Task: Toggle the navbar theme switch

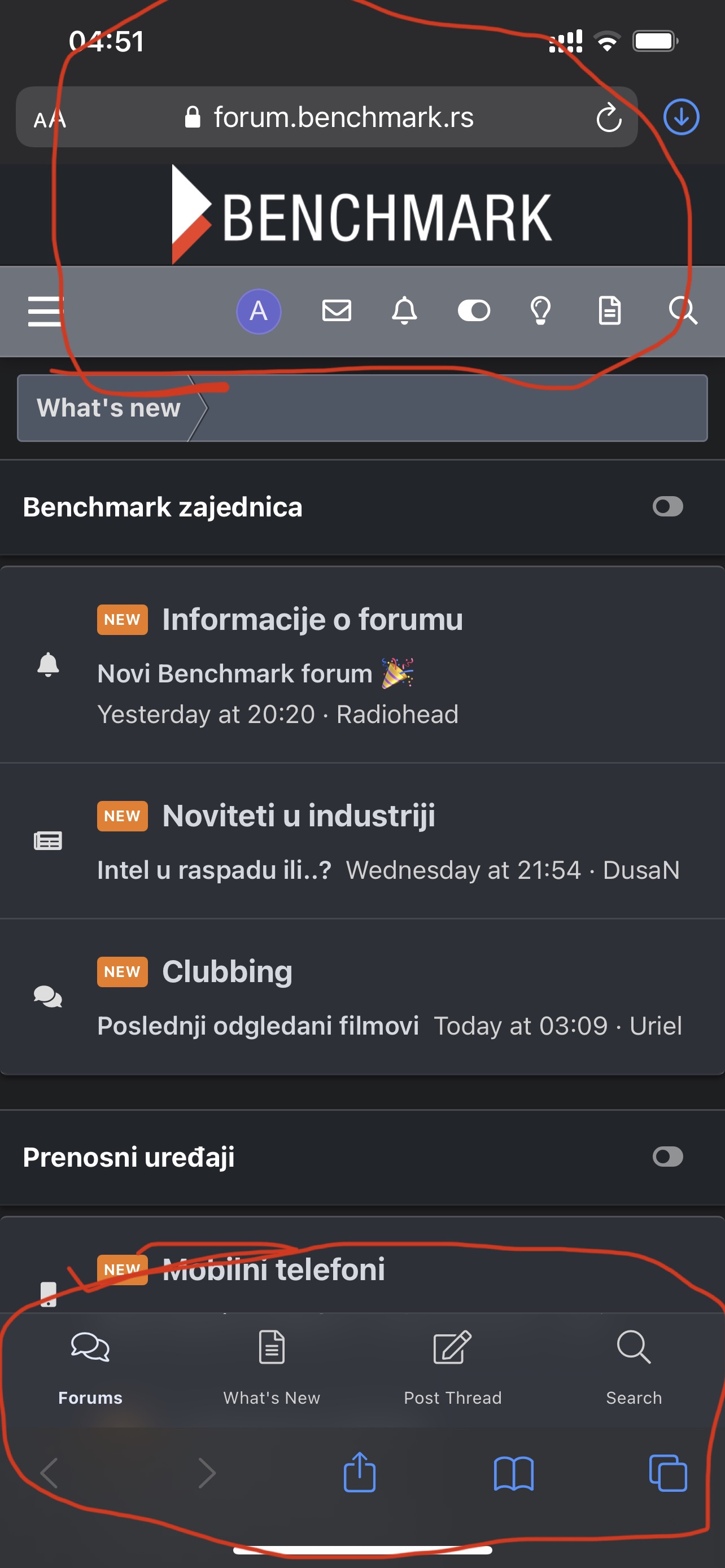Action: 474,311
